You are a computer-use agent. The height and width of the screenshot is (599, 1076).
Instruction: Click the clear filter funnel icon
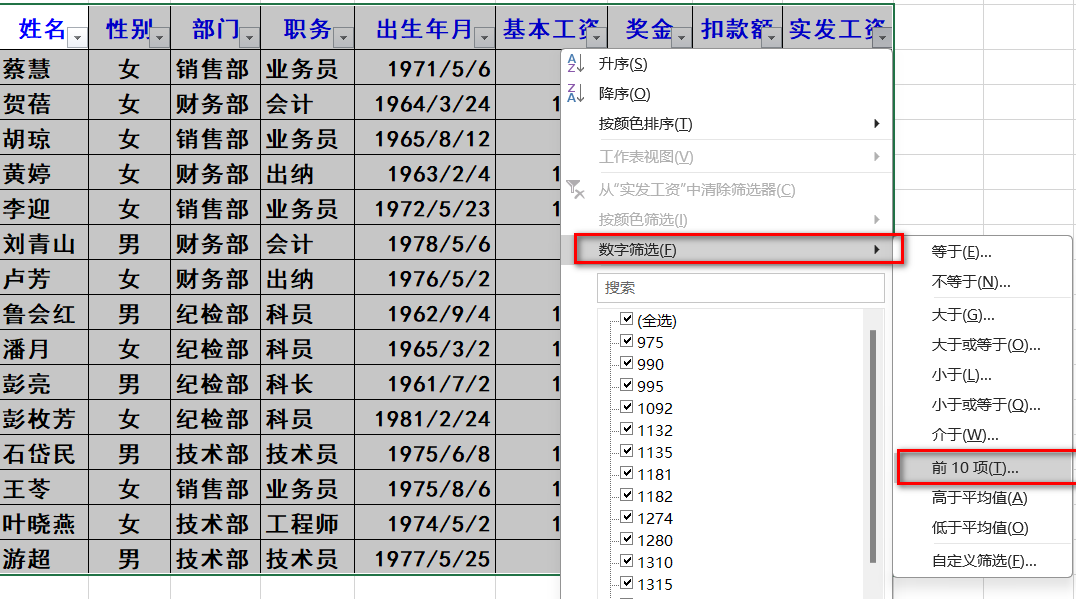tap(575, 189)
